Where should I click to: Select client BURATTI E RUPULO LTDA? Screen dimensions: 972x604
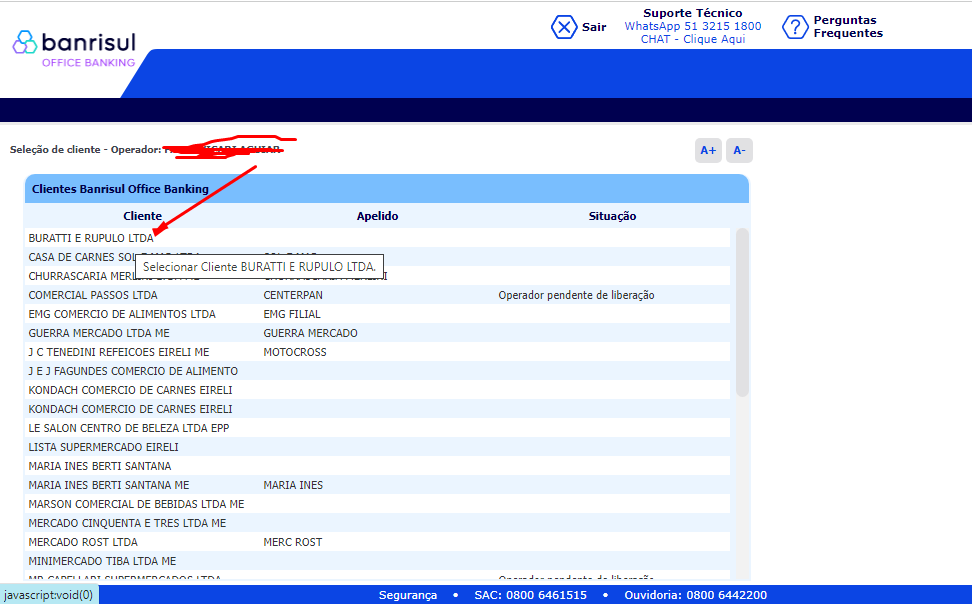coord(90,239)
